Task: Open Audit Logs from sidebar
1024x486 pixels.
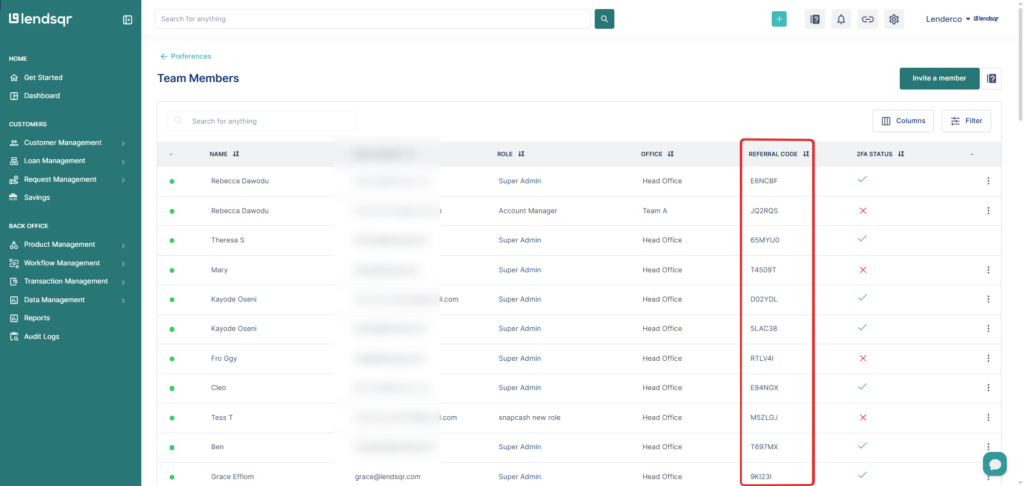Action: [42, 336]
